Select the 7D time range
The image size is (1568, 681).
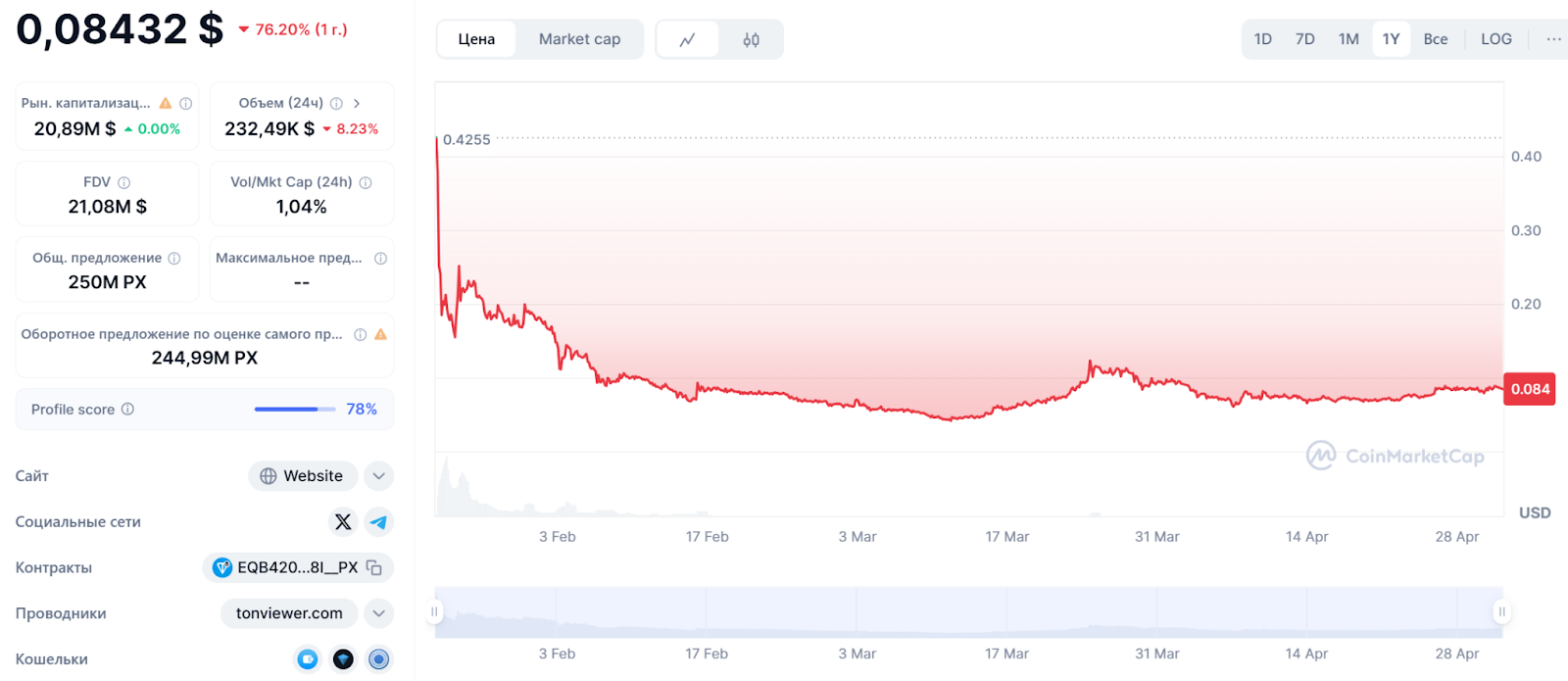[1305, 39]
